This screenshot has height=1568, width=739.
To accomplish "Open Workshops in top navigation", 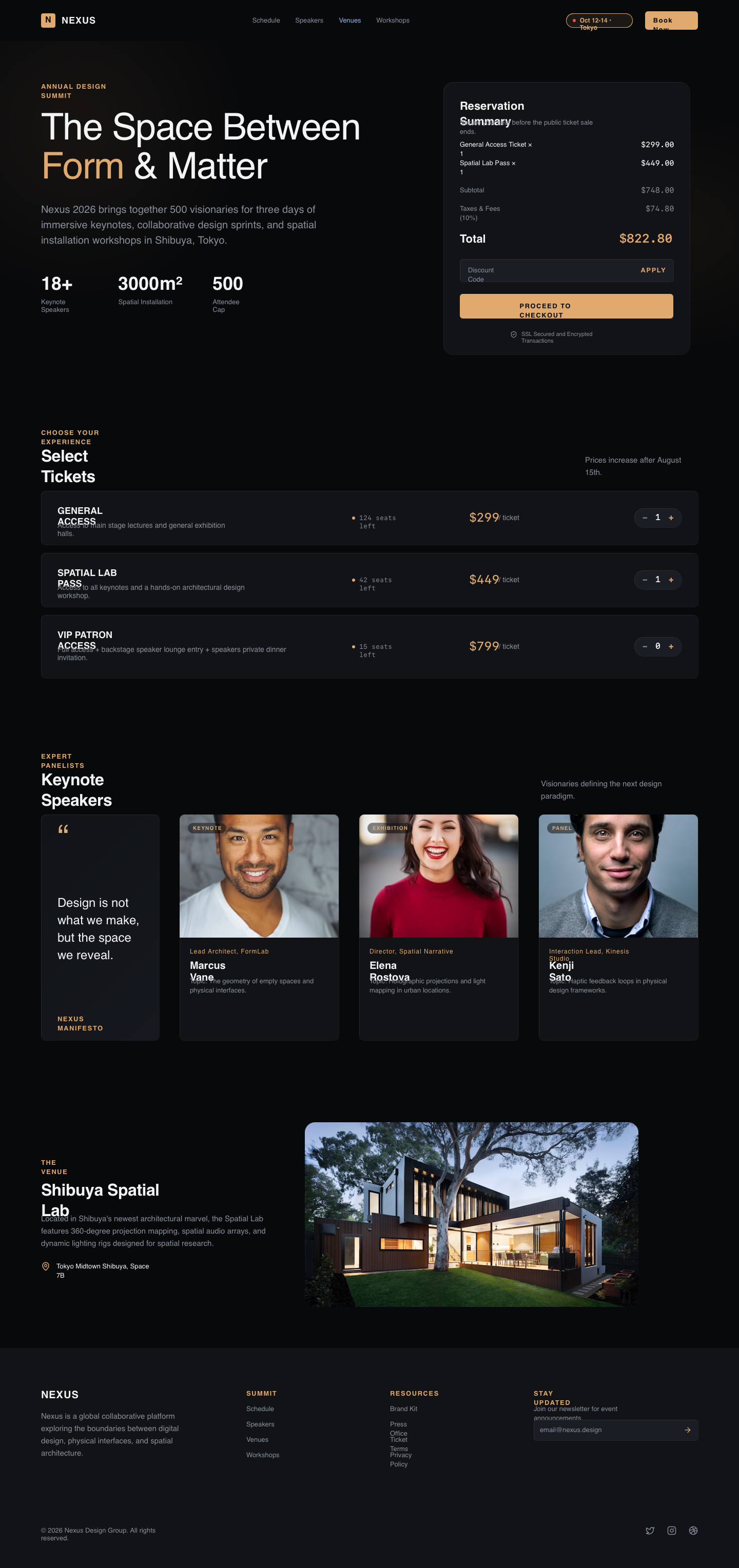I will [x=393, y=21].
